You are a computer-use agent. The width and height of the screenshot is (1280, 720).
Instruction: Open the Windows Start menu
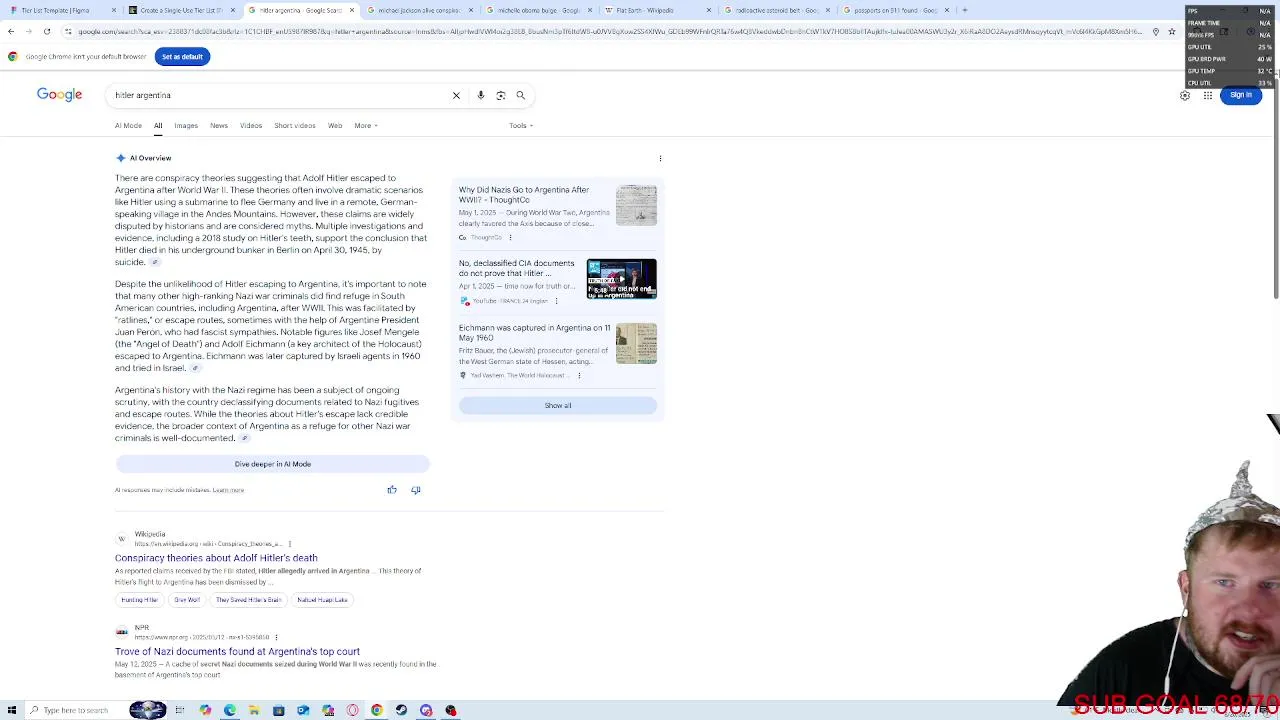[12, 710]
